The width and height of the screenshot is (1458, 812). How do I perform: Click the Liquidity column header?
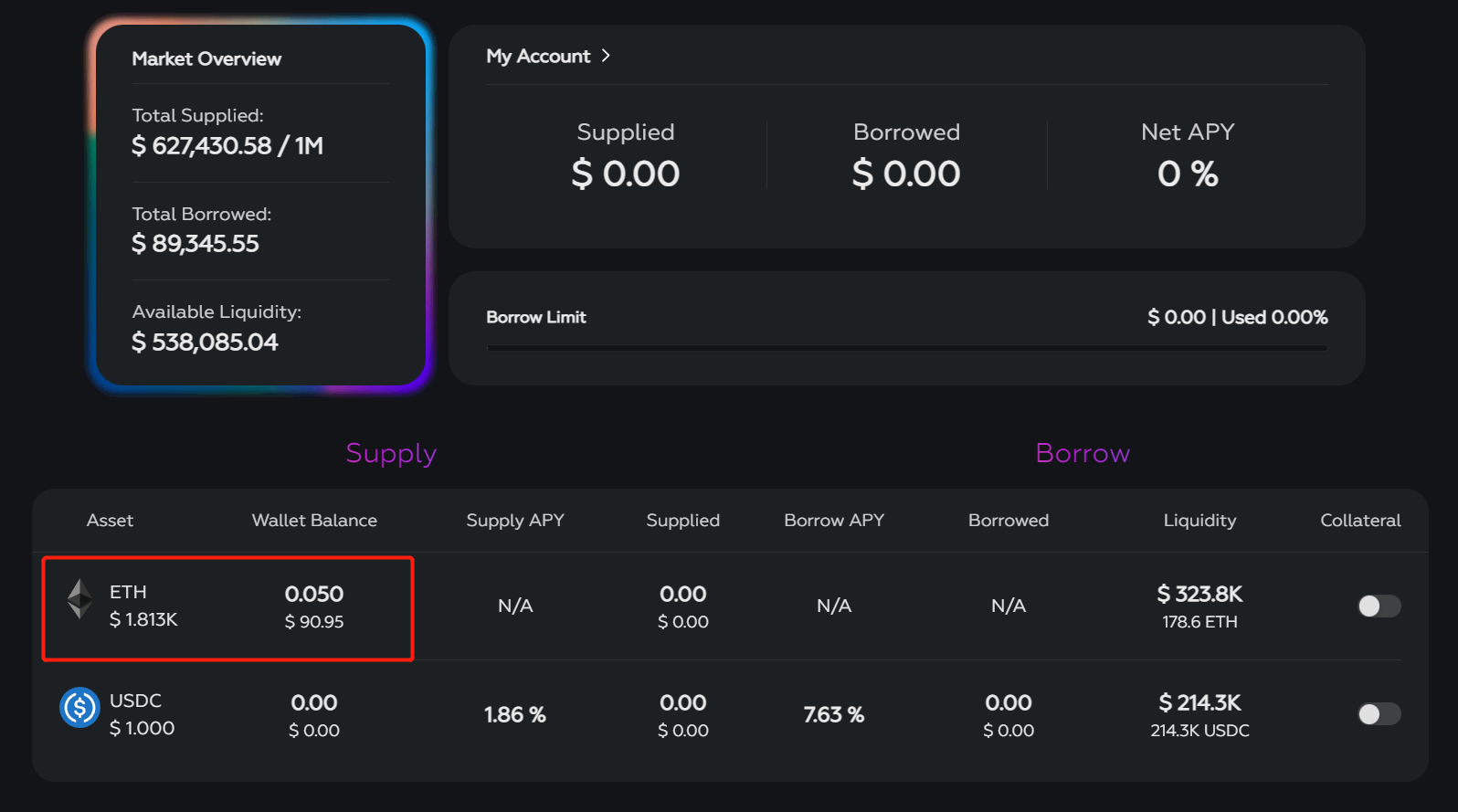click(1199, 521)
